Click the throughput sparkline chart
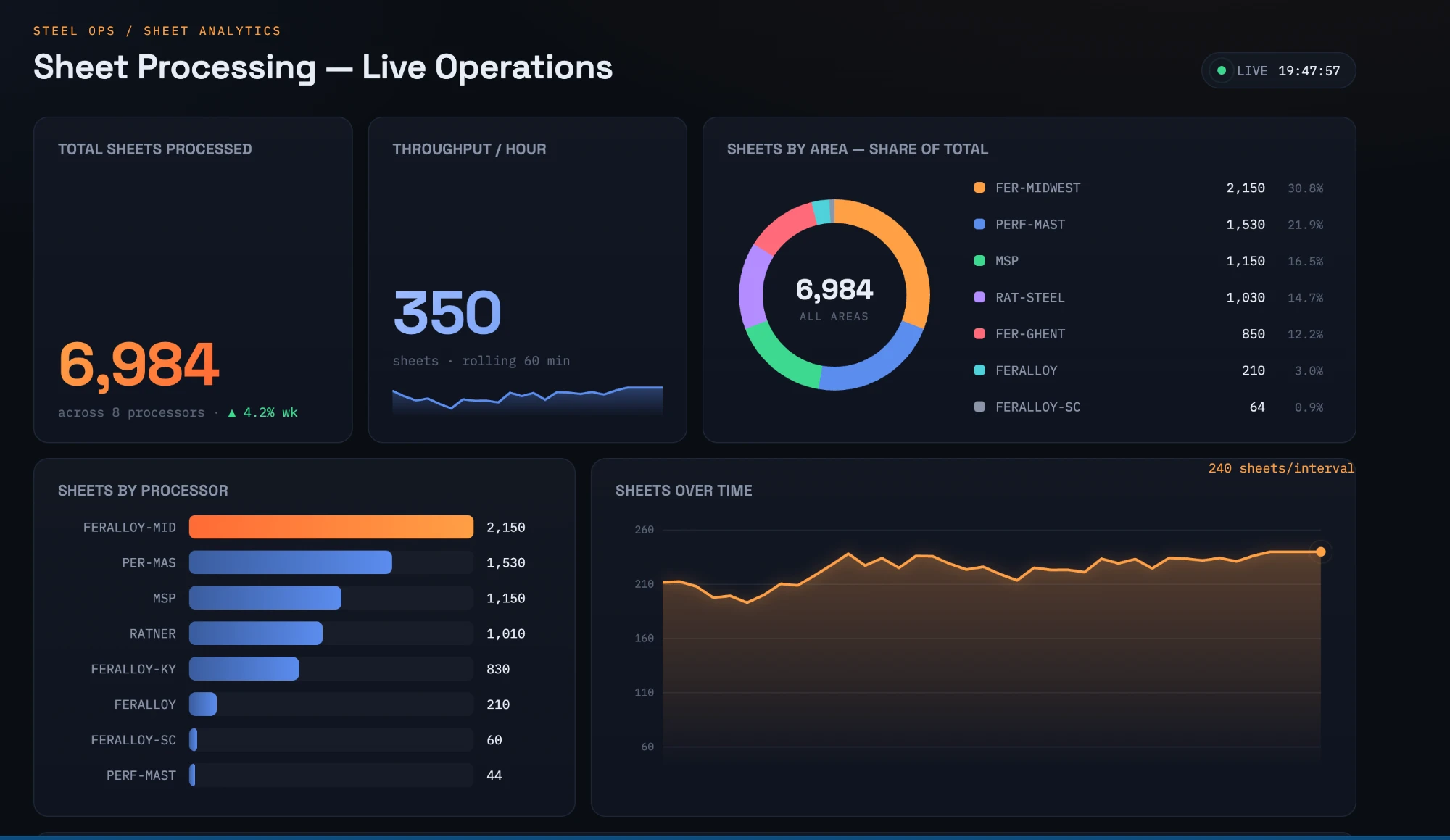 528,400
